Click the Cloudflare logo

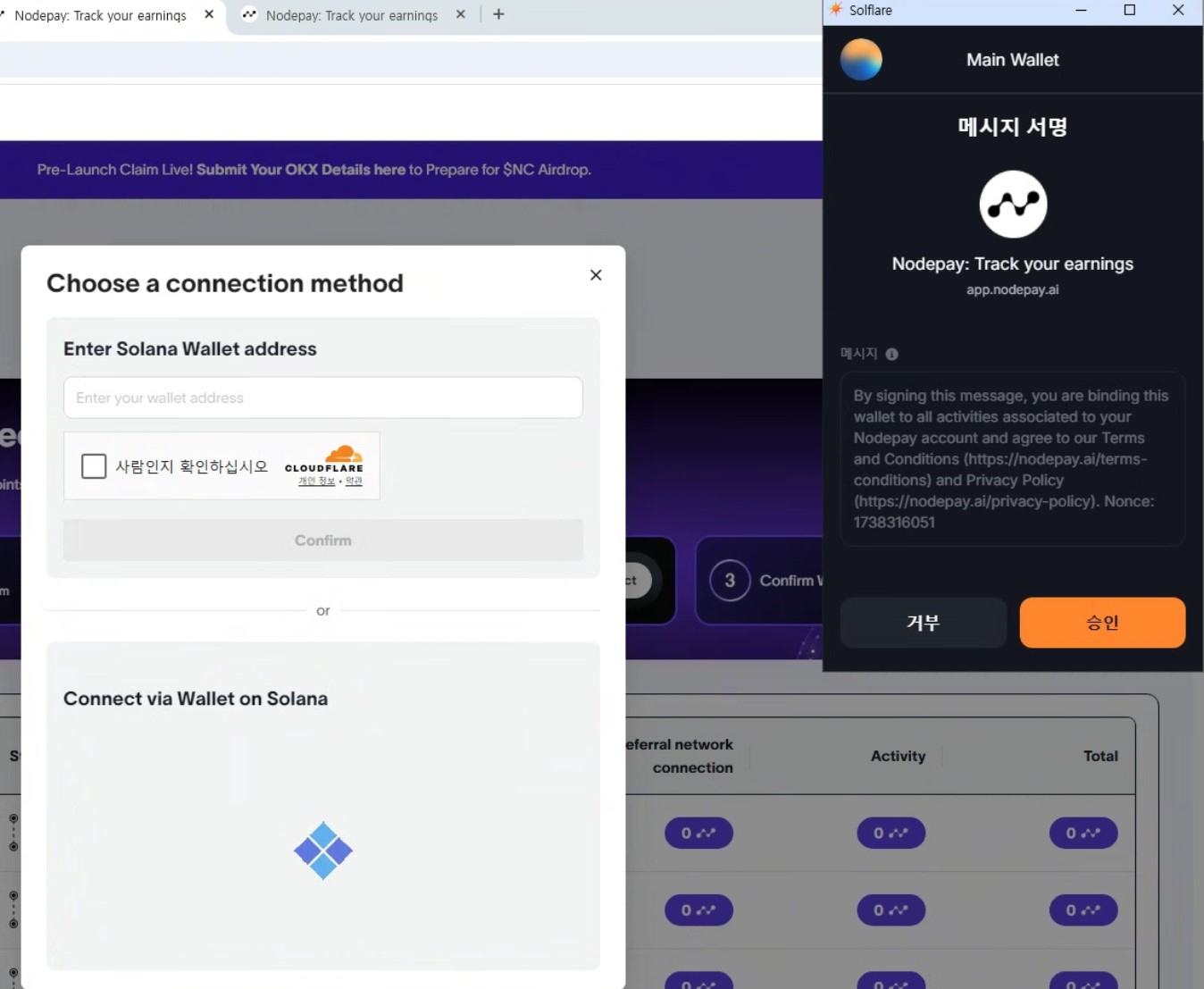coord(324,458)
